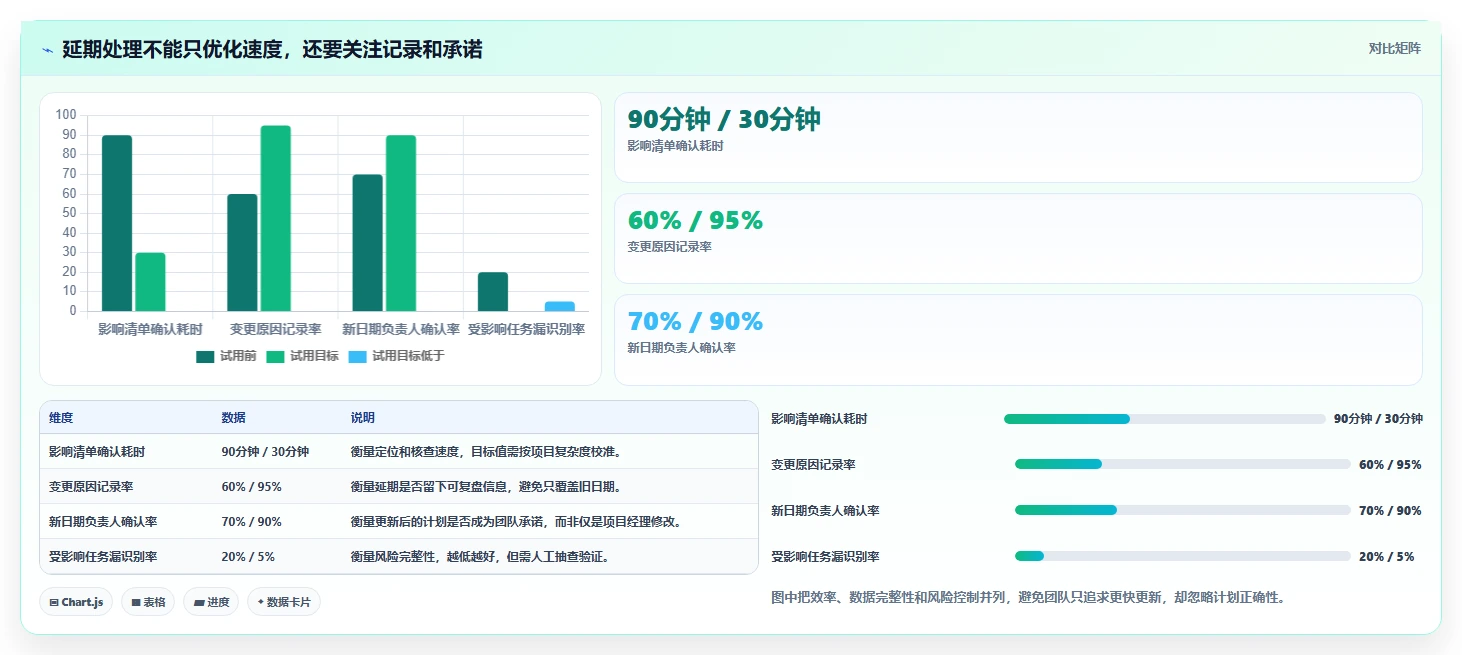Click the 新日期负责人确认率 progress bar
The height and width of the screenshot is (655, 1462).
coord(1182,510)
